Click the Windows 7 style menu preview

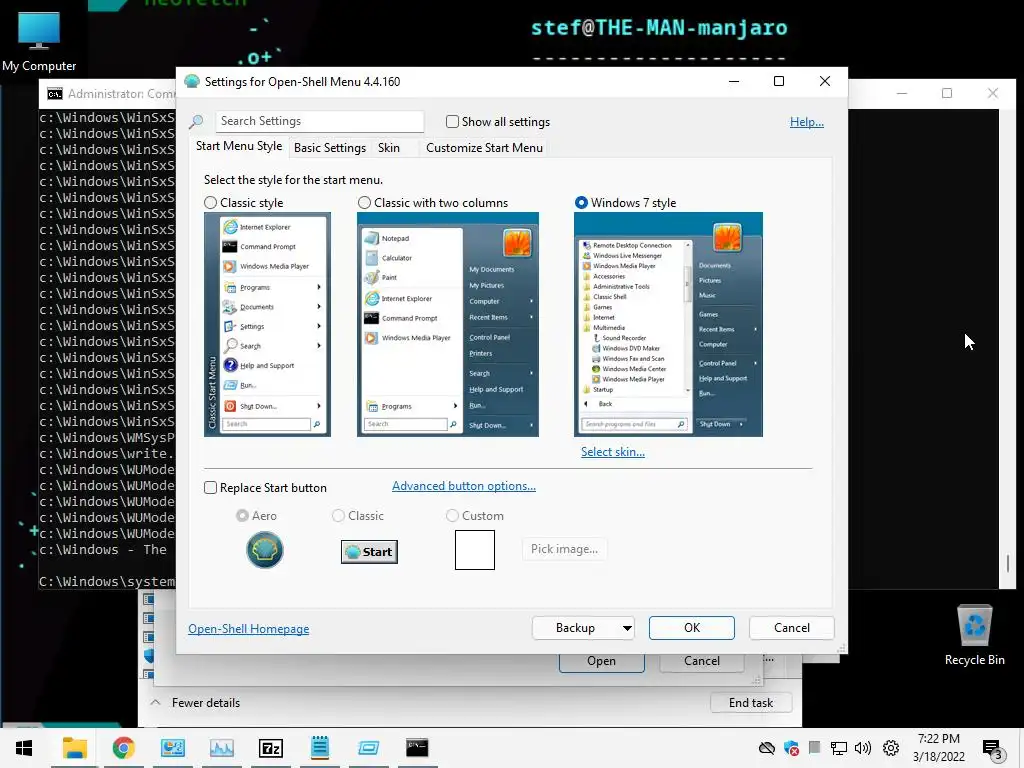(x=668, y=325)
